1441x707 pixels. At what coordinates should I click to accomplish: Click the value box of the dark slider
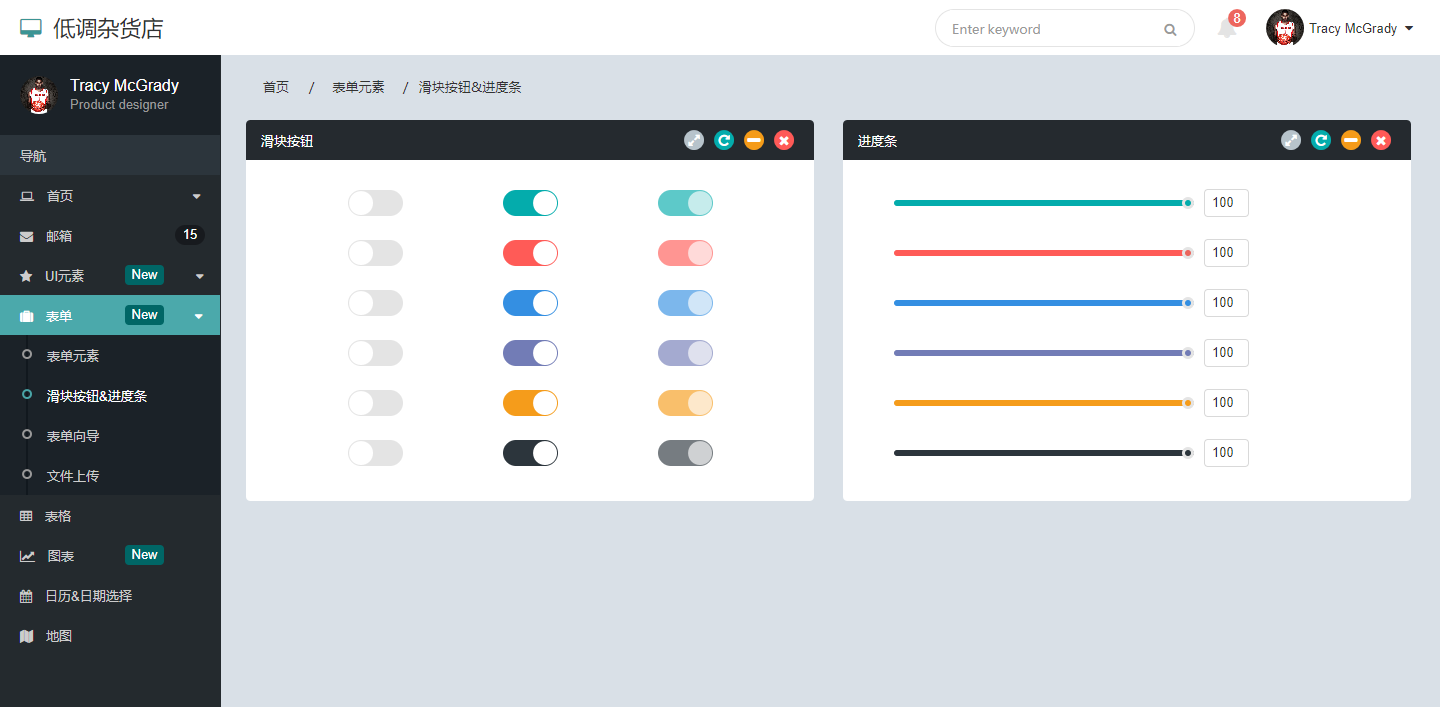pyautogui.click(x=1226, y=453)
